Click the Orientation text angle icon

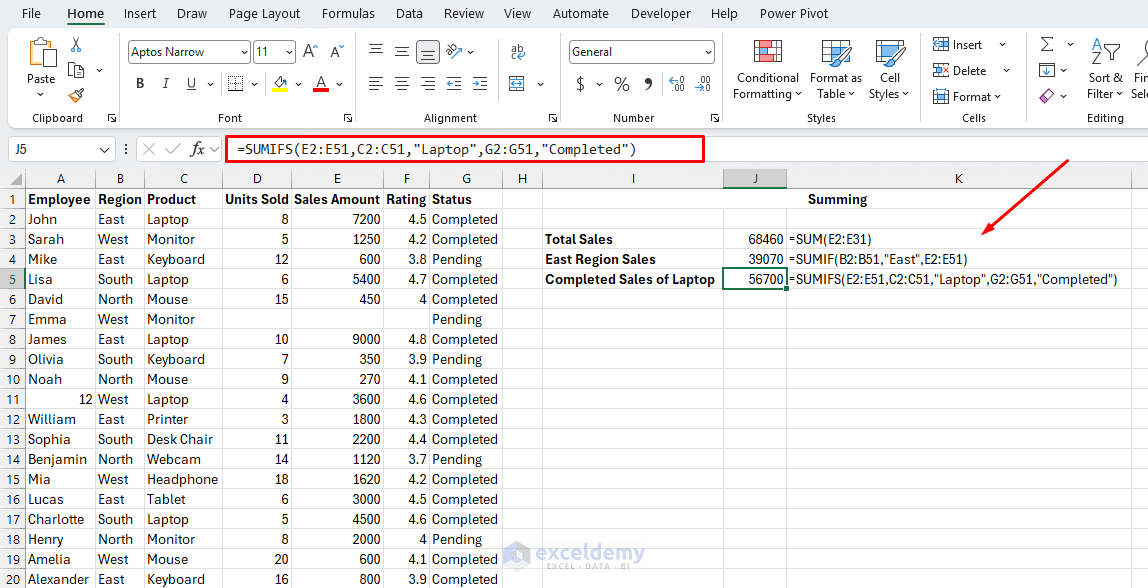tap(455, 51)
